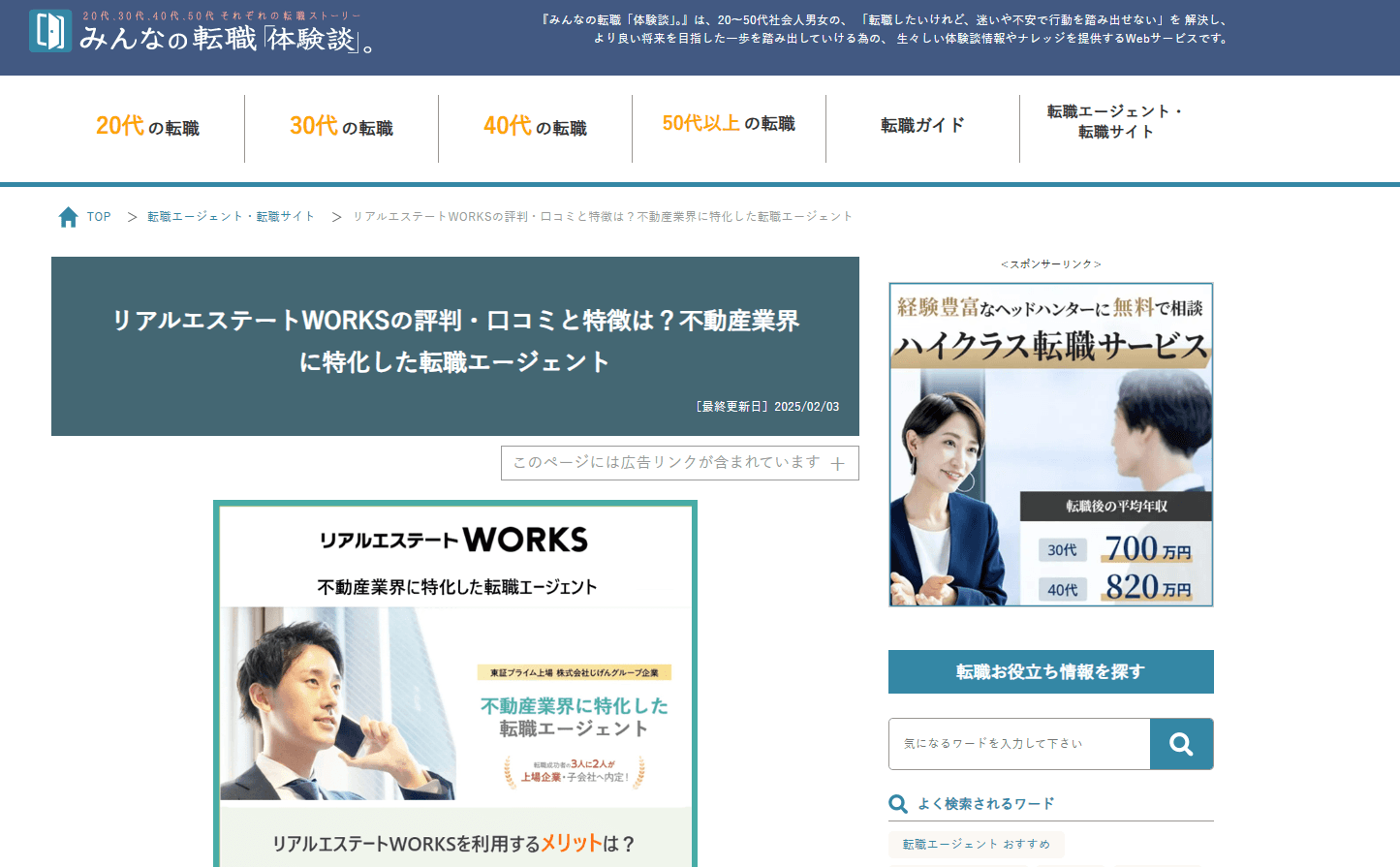
Task: Open the 20代の転職 menu
Action: pos(147,127)
